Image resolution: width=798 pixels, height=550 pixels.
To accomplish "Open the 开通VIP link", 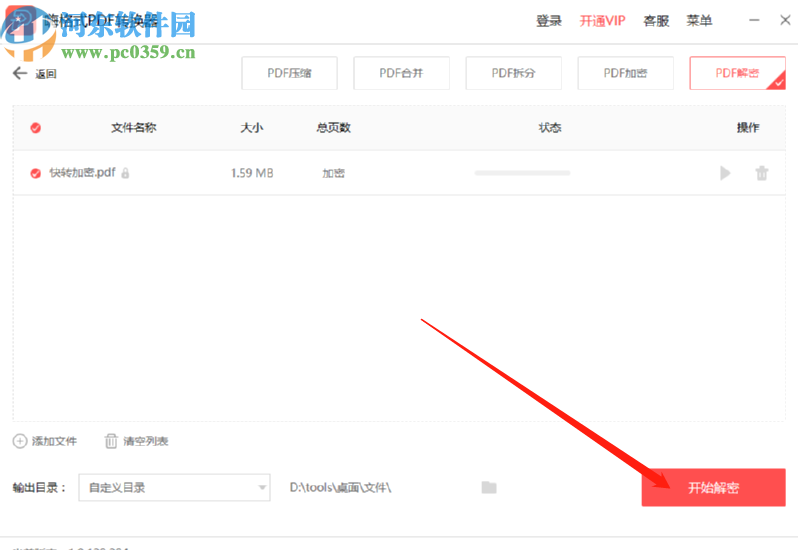I will click(x=603, y=21).
